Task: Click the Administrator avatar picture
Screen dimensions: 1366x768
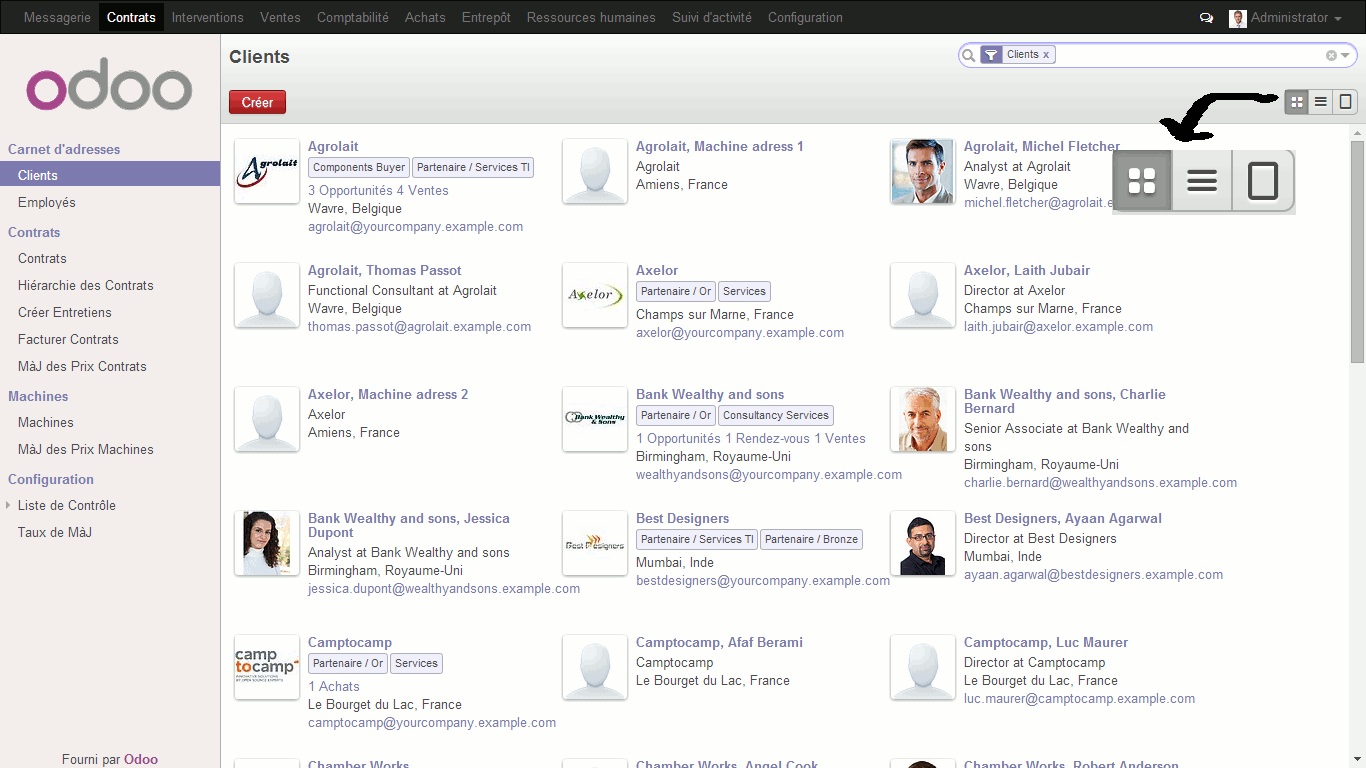Action: point(1238,18)
